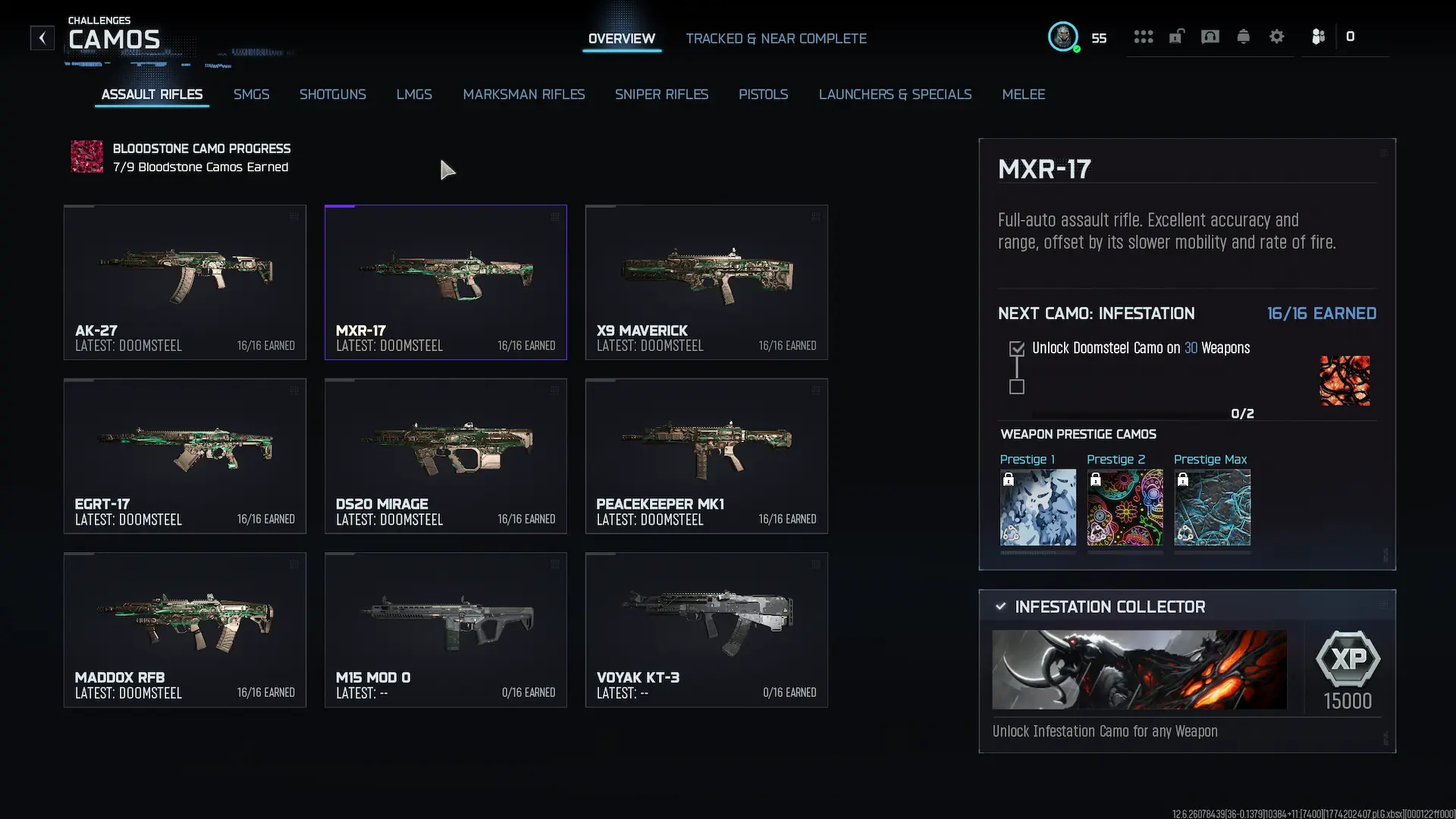Select the Overview view
Viewport: 1456px width, 819px height.
point(622,39)
